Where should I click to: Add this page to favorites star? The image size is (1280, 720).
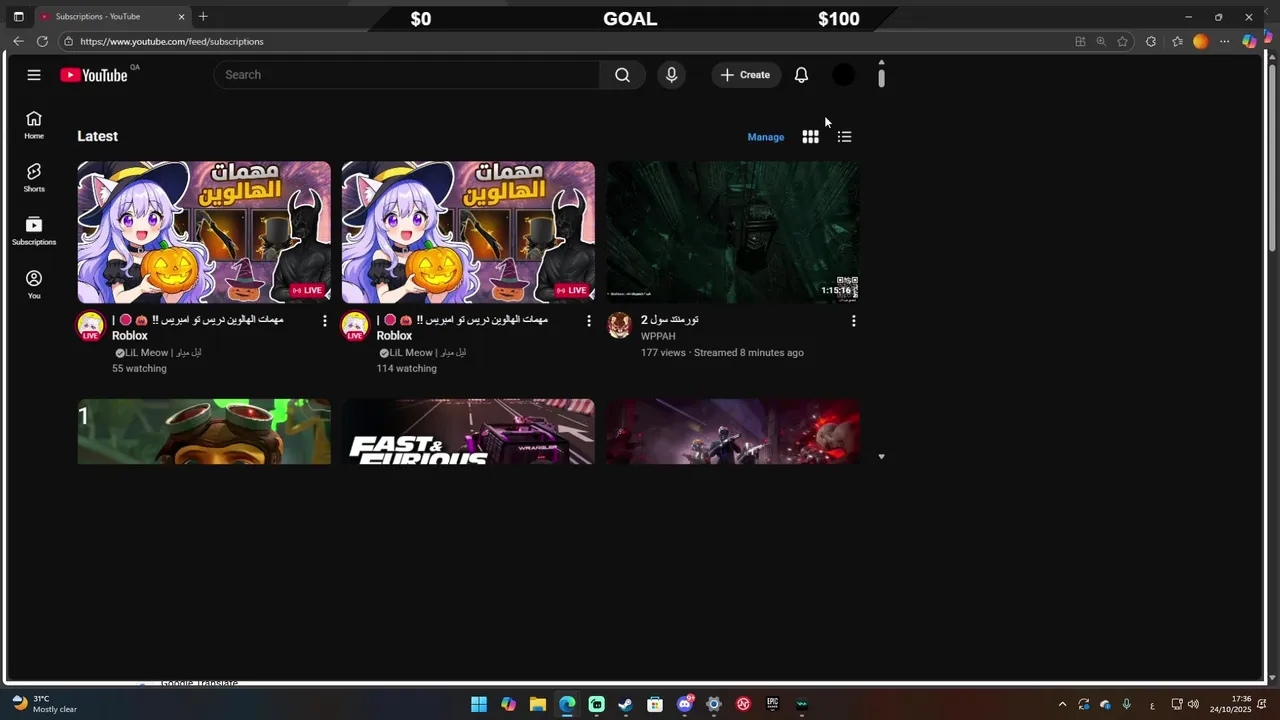1122,41
